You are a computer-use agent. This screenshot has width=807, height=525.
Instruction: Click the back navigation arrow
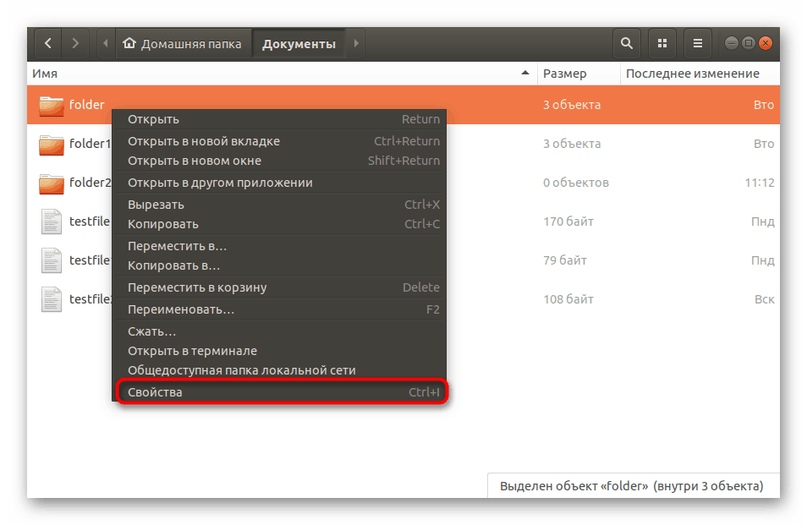click(48, 44)
